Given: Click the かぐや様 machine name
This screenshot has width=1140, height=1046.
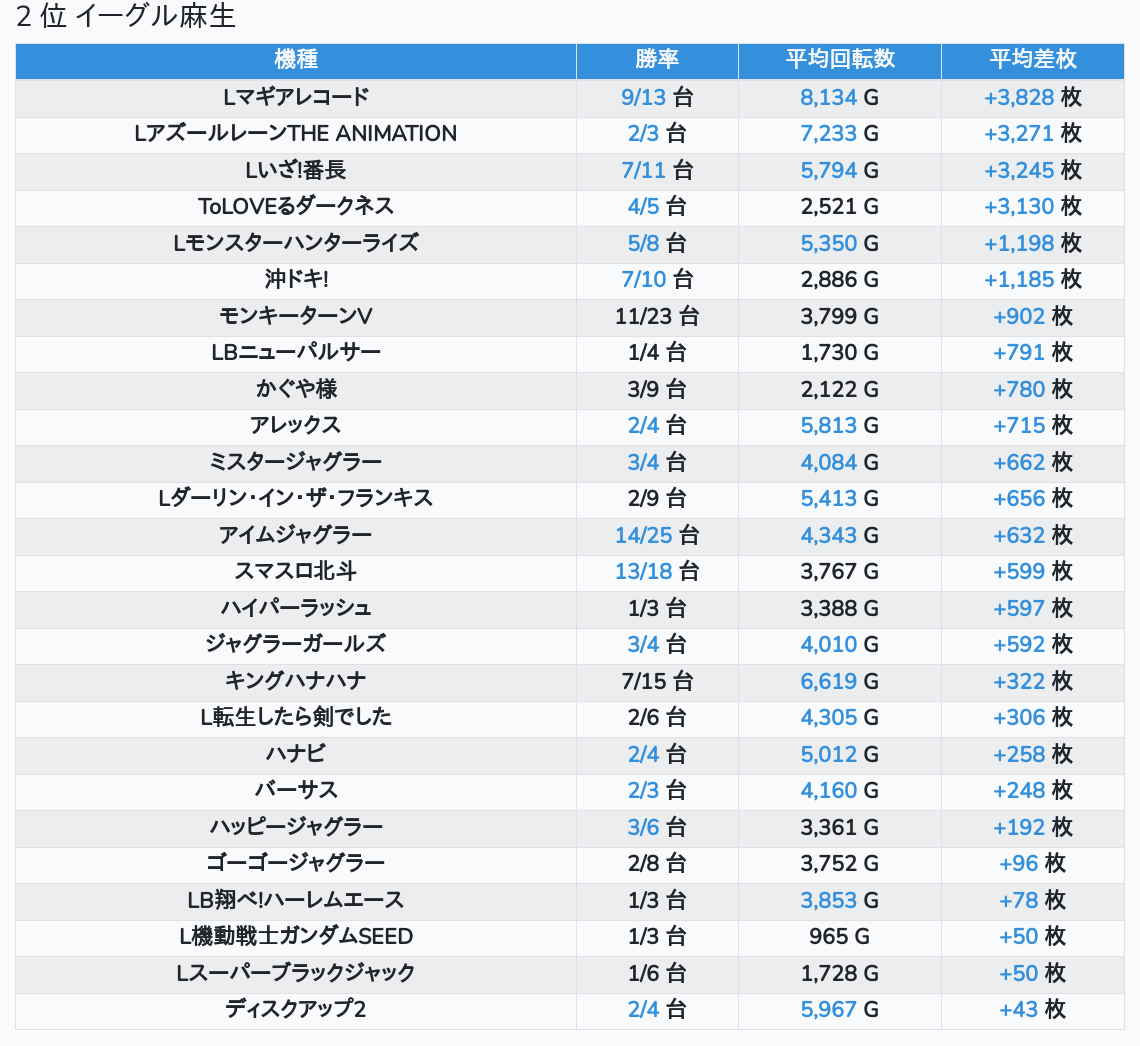Looking at the screenshot, I should [296, 389].
